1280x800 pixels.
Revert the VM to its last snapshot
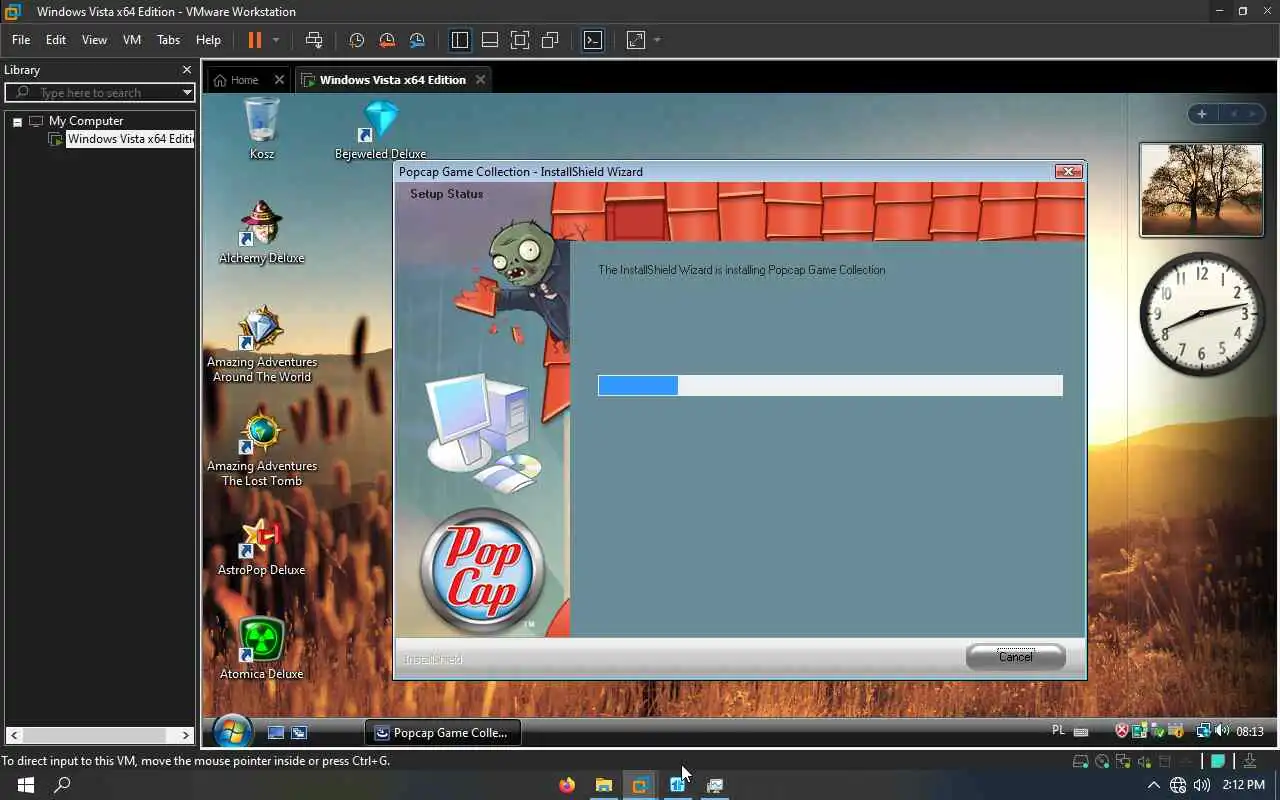(387, 40)
